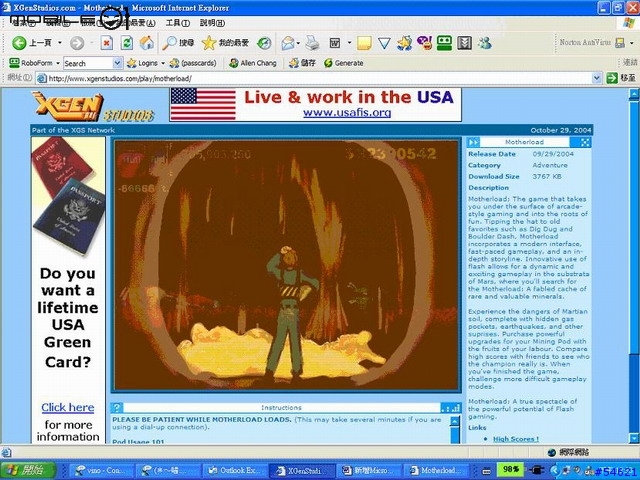This screenshot has width=640, height=480.
Task: Switch to the 'vino - Con...' taskbar window
Action: tap(102, 470)
